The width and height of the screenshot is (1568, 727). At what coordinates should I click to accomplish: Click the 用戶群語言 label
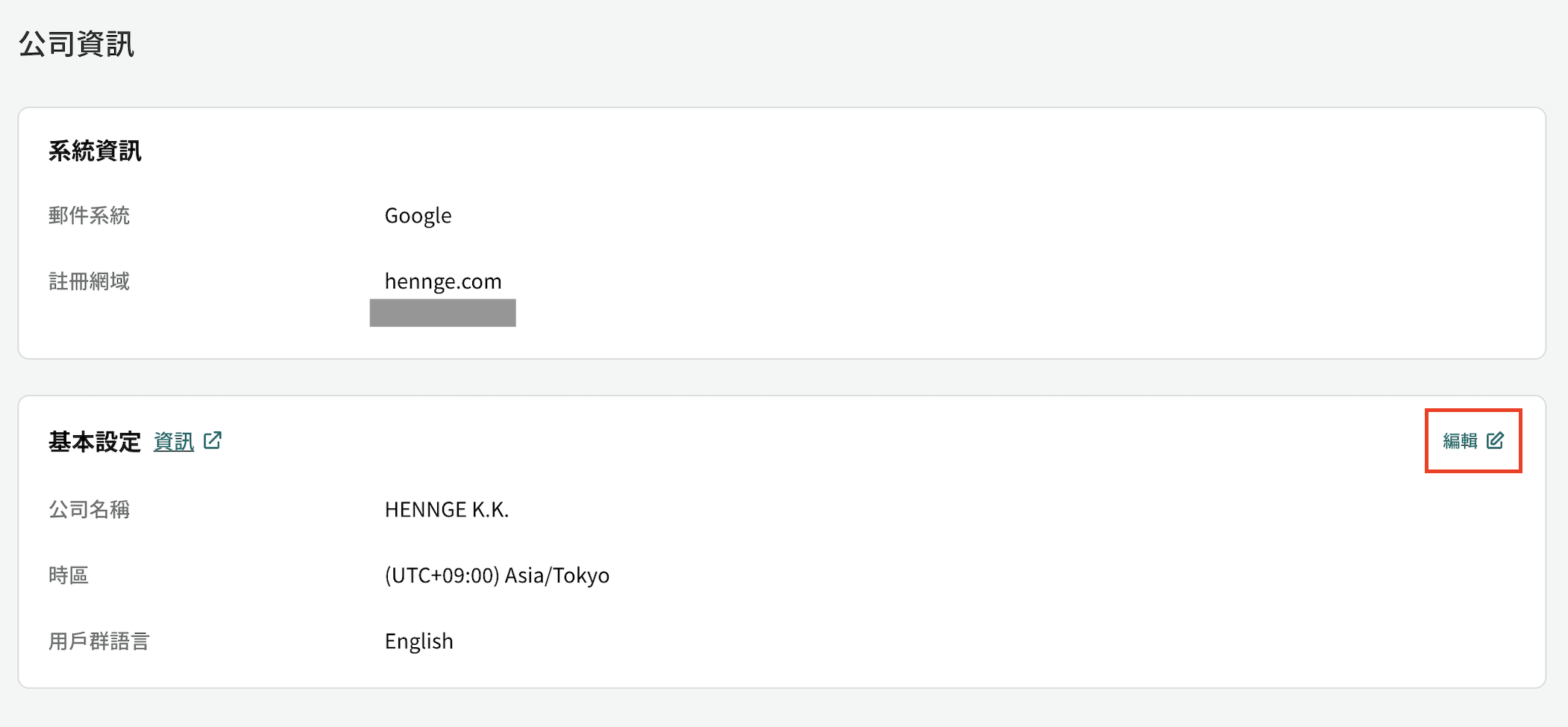99,641
